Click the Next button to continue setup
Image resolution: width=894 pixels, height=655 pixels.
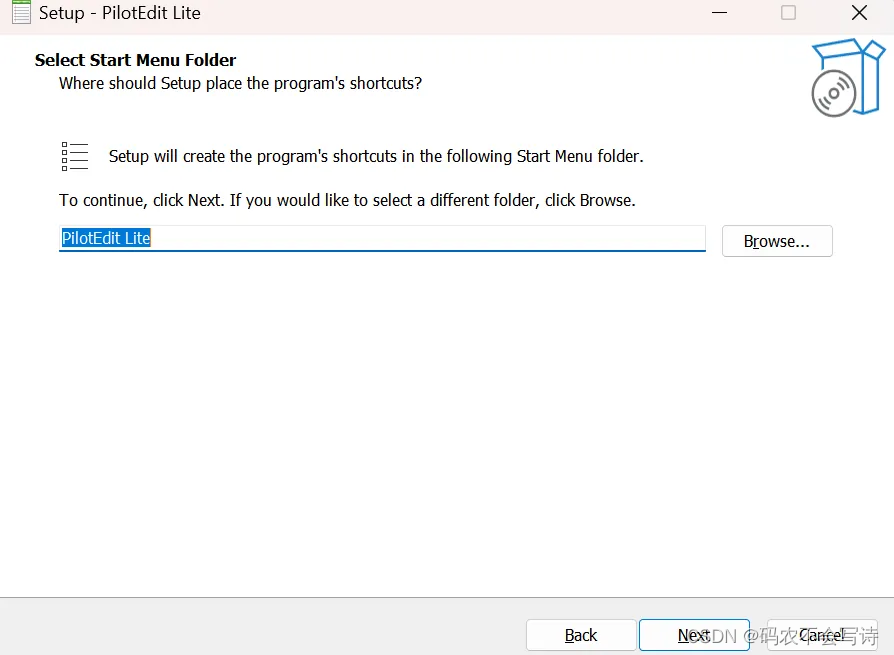click(694, 634)
